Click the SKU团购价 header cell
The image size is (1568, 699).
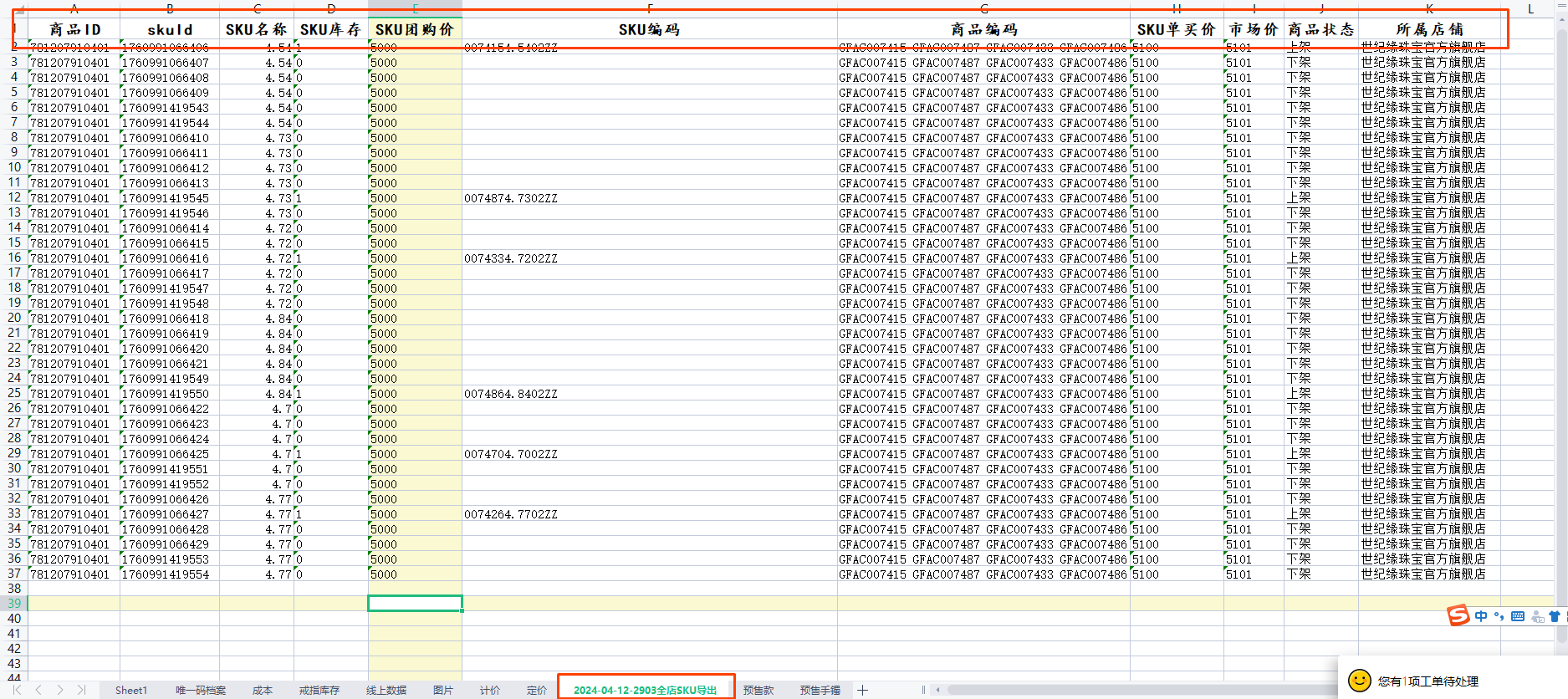pos(415,29)
